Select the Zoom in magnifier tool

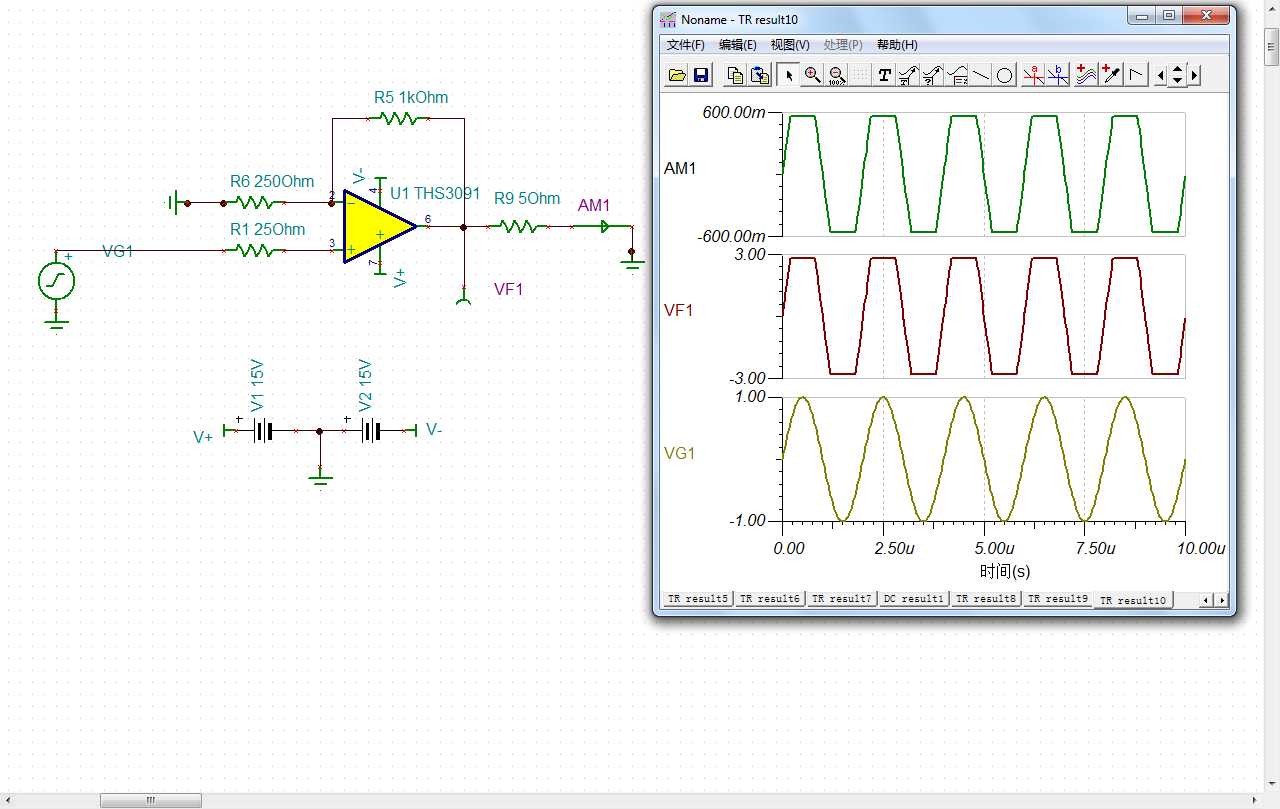click(812, 75)
